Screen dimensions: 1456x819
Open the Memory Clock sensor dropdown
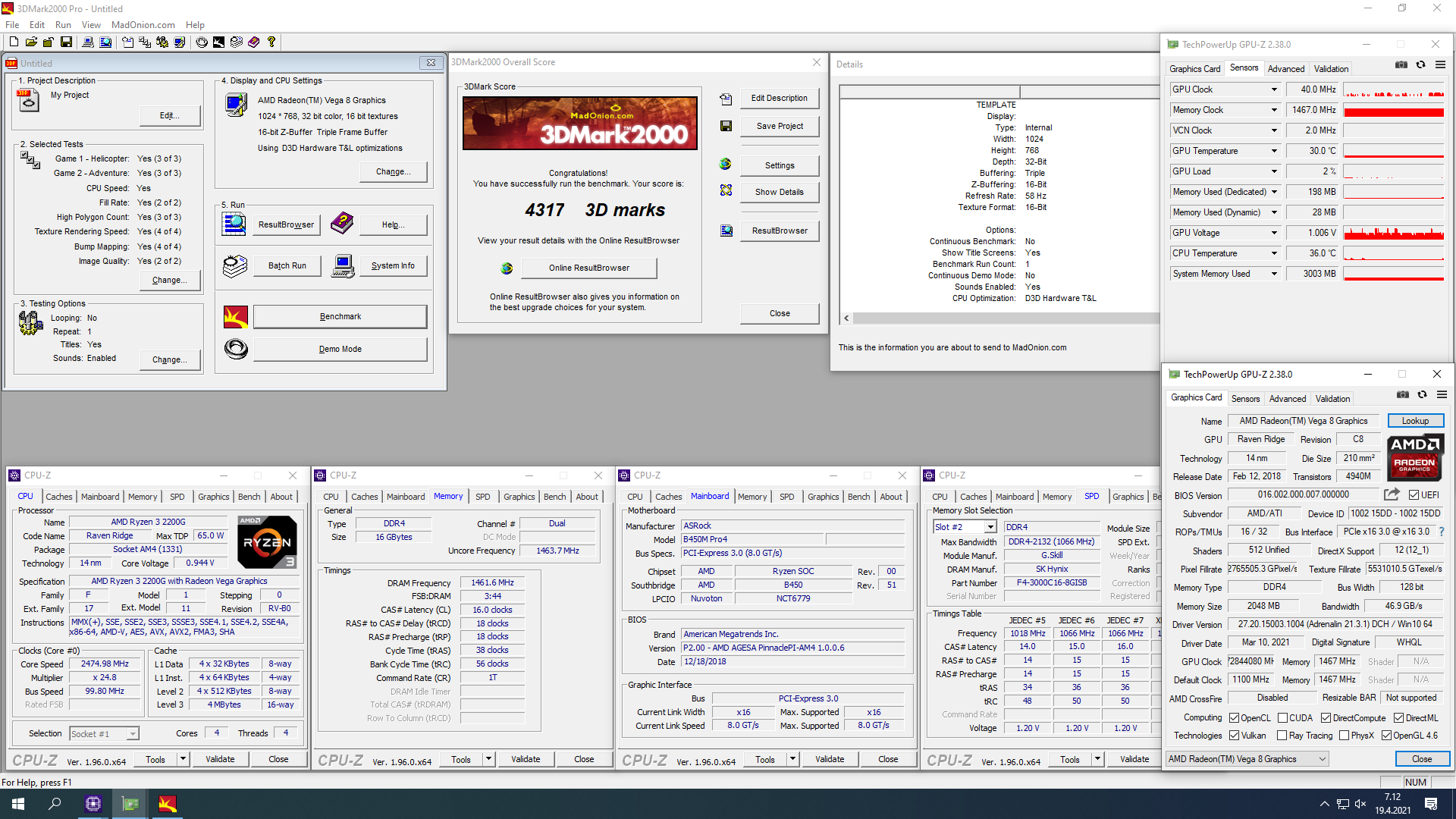point(1274,110)
